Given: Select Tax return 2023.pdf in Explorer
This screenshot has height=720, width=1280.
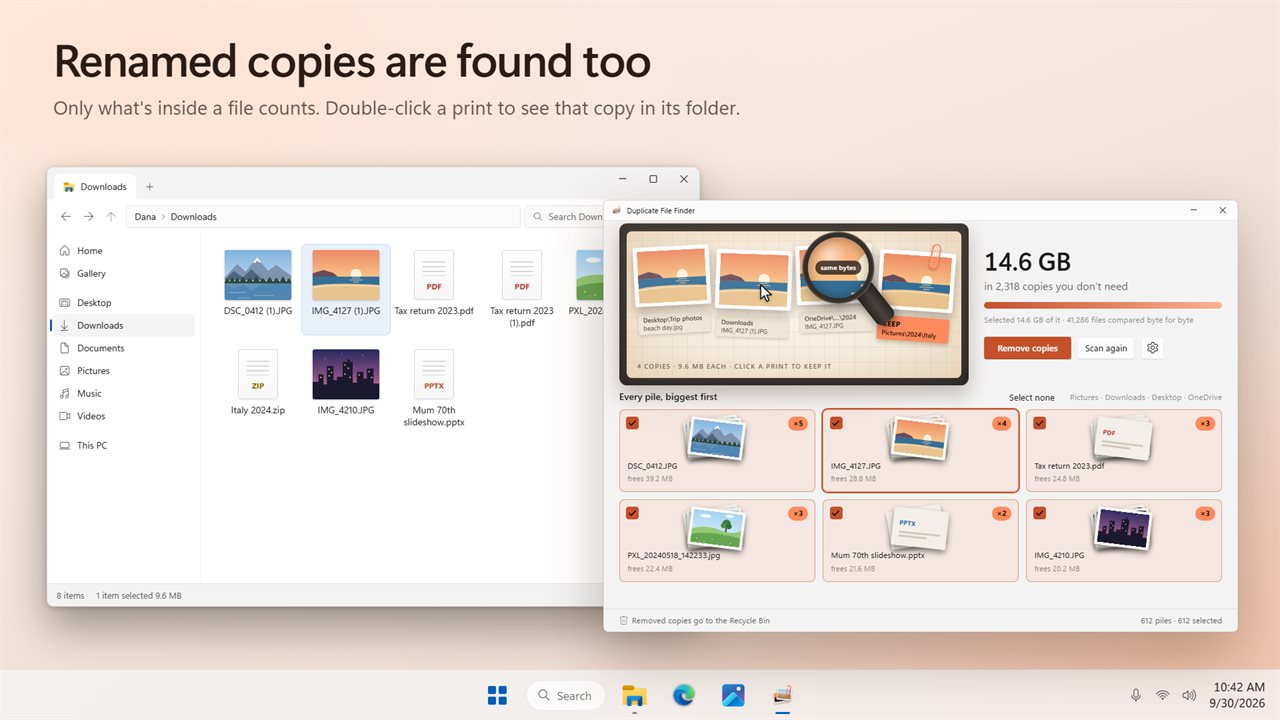Looking at the screenshot, I should [x=434, y=283].
